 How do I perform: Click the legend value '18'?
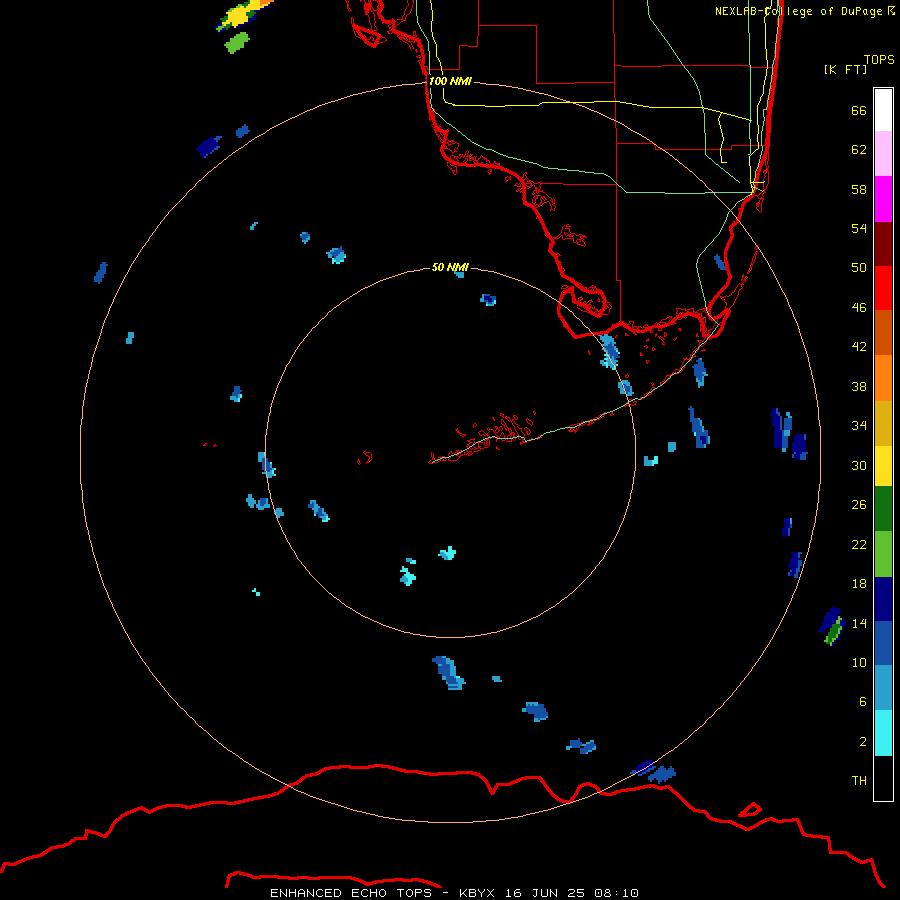pyautogui.click(x=859, y=584)
